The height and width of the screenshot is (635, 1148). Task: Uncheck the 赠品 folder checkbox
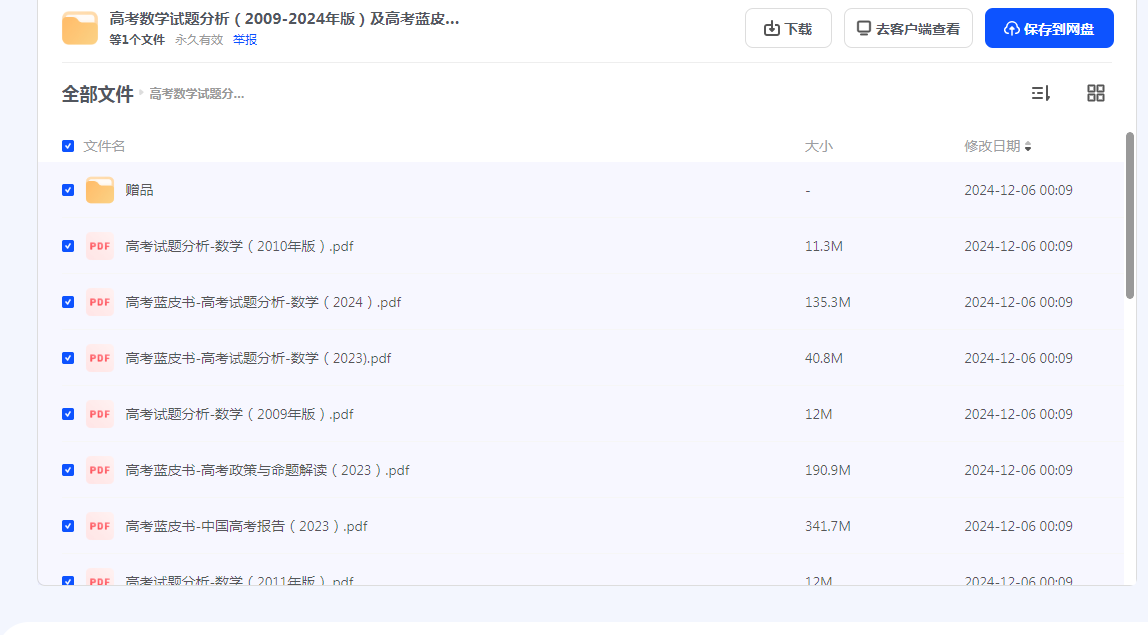point(68,190)
